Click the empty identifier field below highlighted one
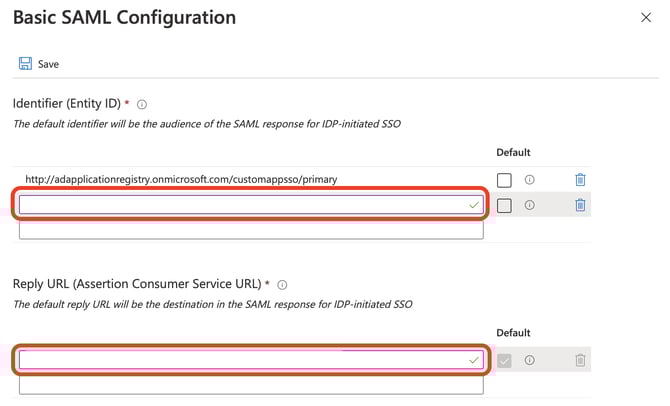Screen dimensions: 670x406 tap(250, 230)
